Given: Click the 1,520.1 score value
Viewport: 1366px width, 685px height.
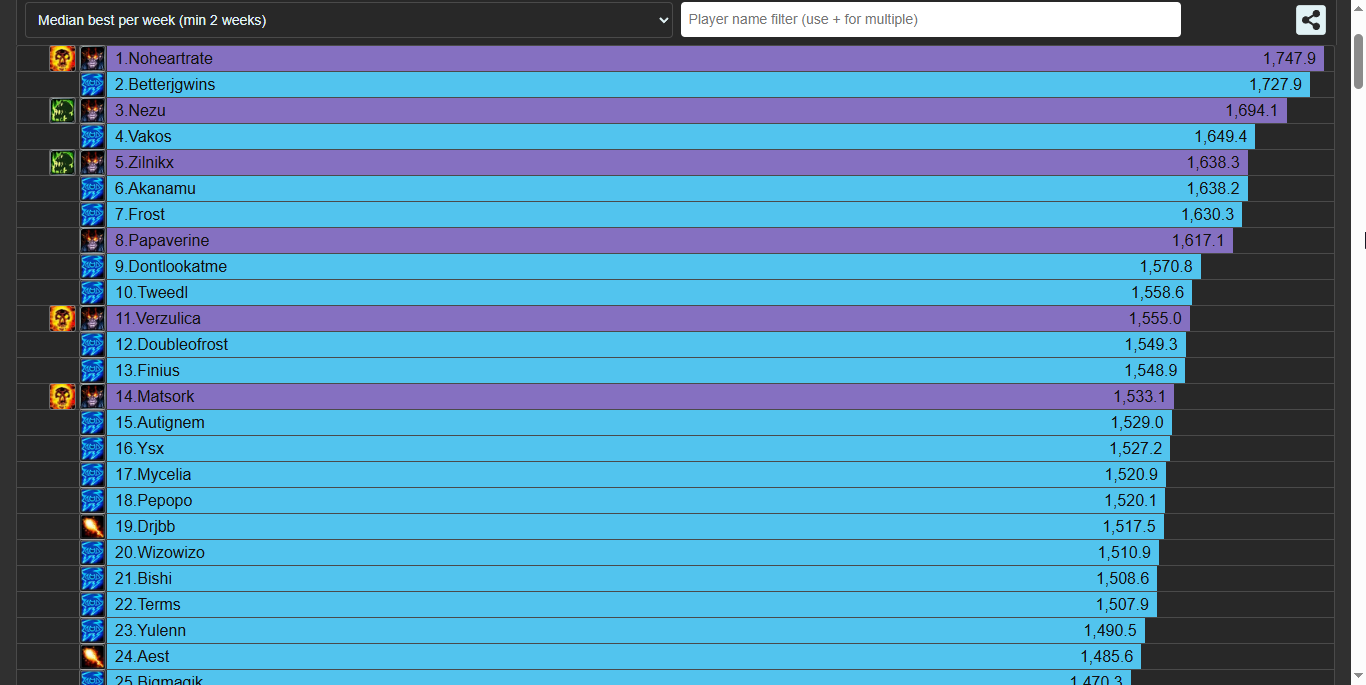Looking at the screenshot, I should (1130, 501).
